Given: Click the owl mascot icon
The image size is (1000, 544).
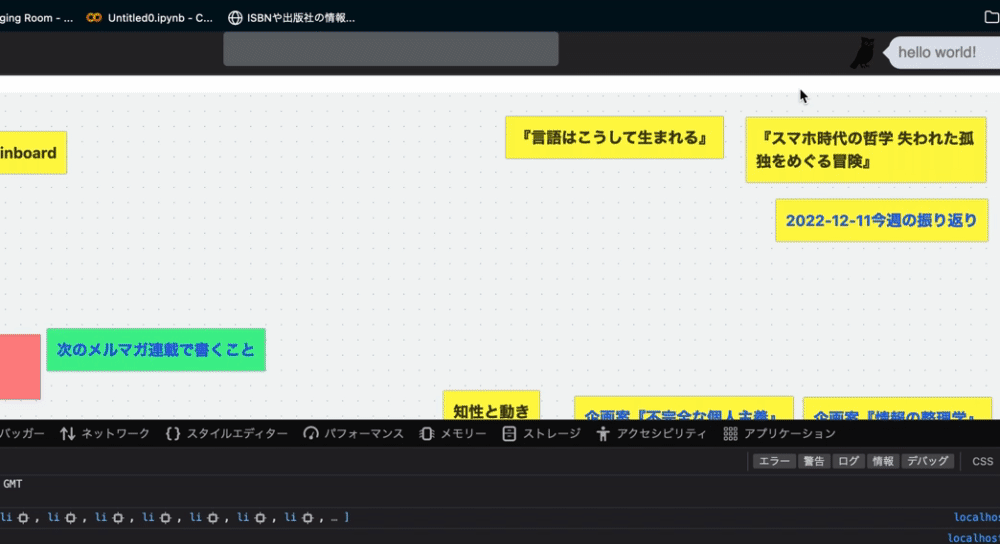Looking at the screenshot, I should tap(863, 53).
